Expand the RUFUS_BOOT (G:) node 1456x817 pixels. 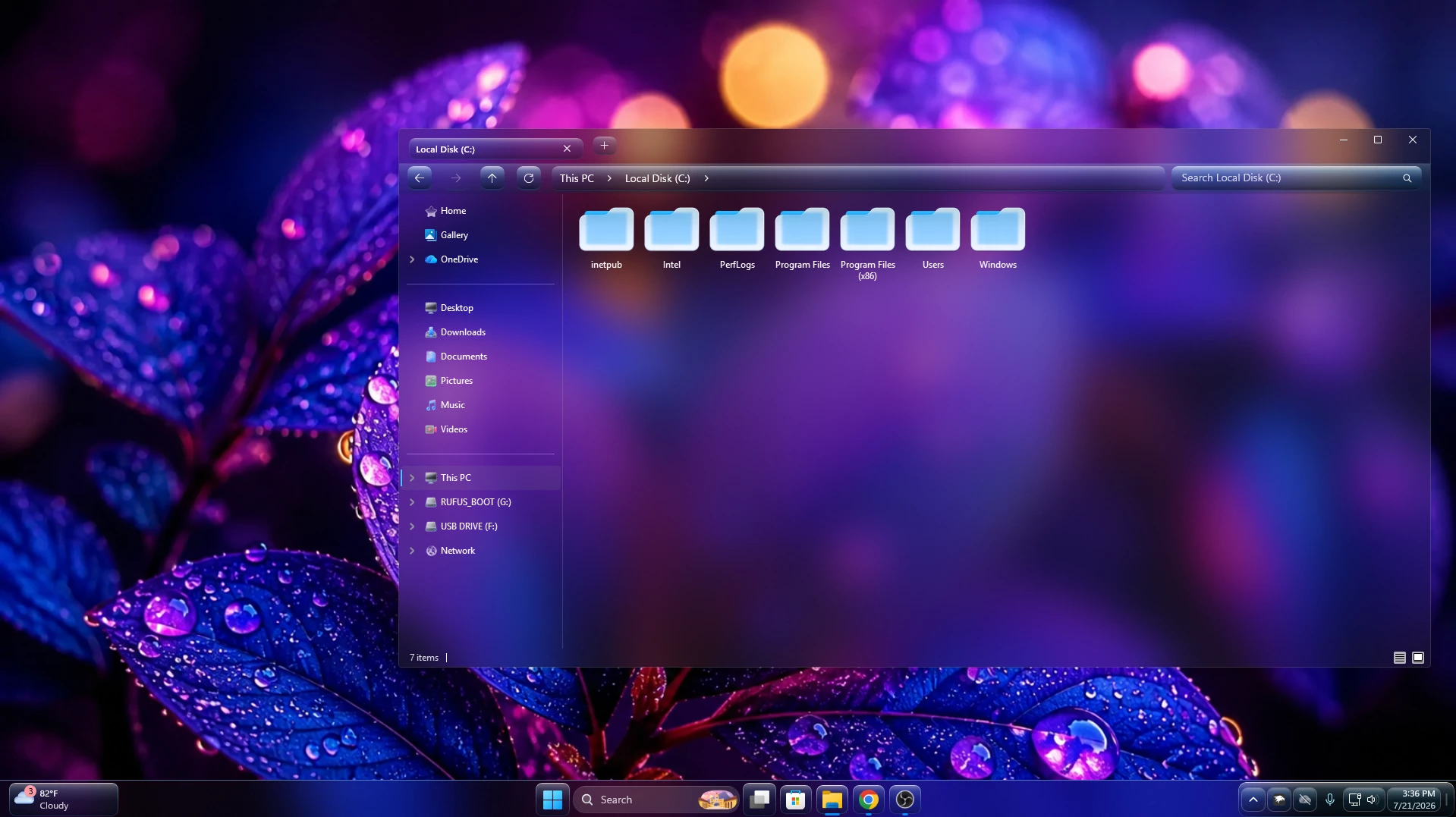[412, 502]
